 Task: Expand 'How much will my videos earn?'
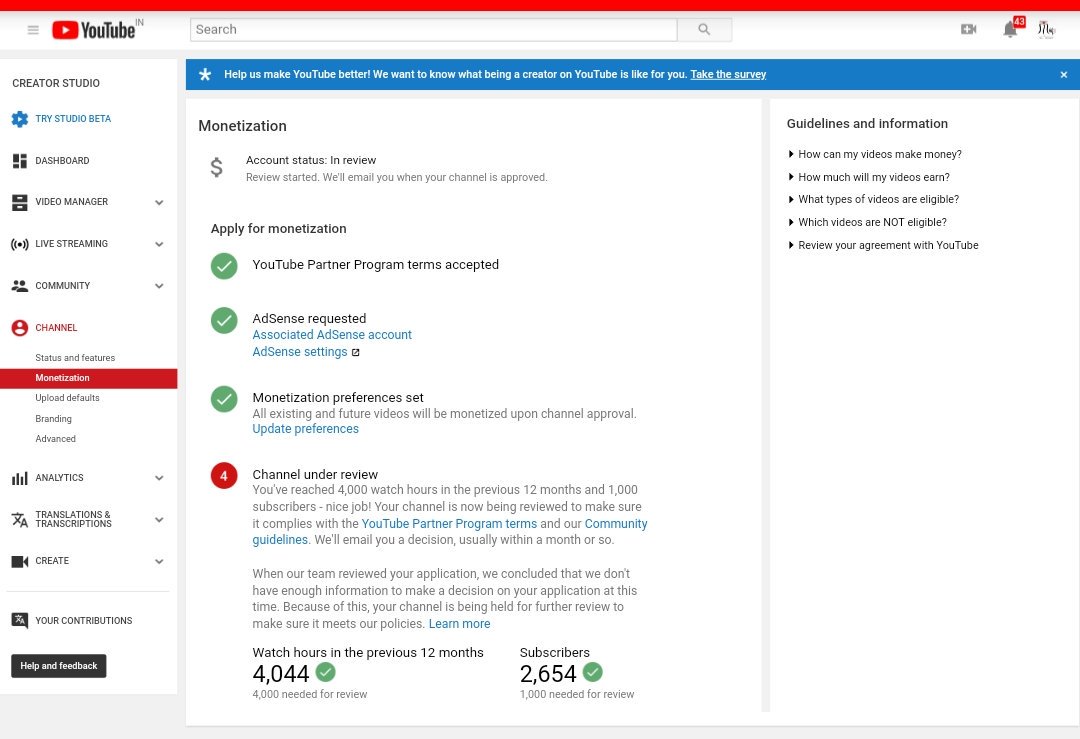pos(869,177)
